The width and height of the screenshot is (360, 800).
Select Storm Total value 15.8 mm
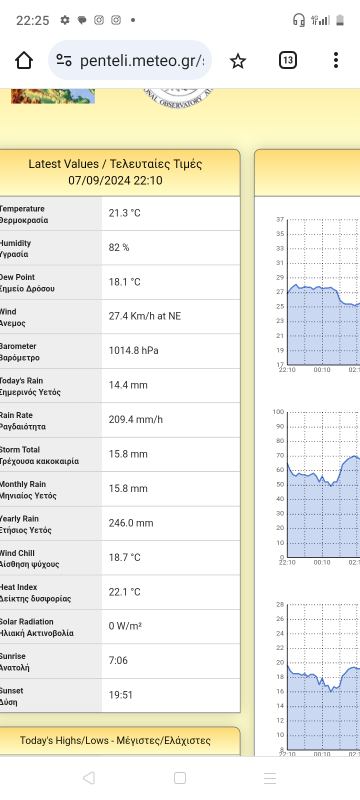[x=128, y=454]
